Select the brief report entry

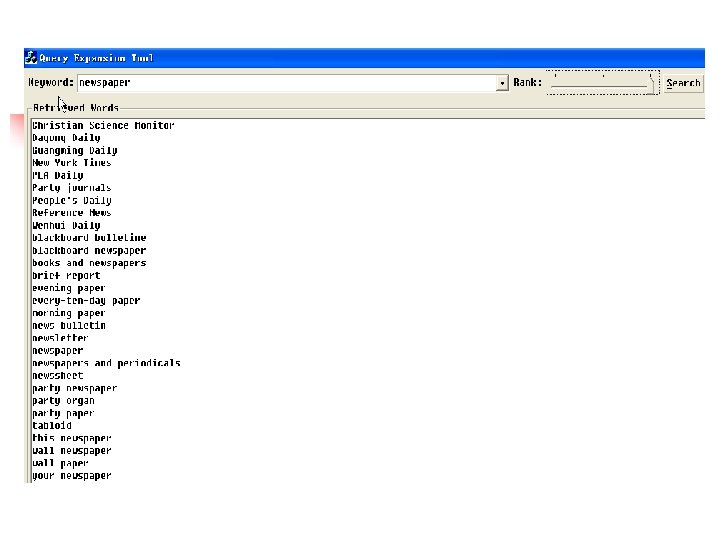point(66,276)
